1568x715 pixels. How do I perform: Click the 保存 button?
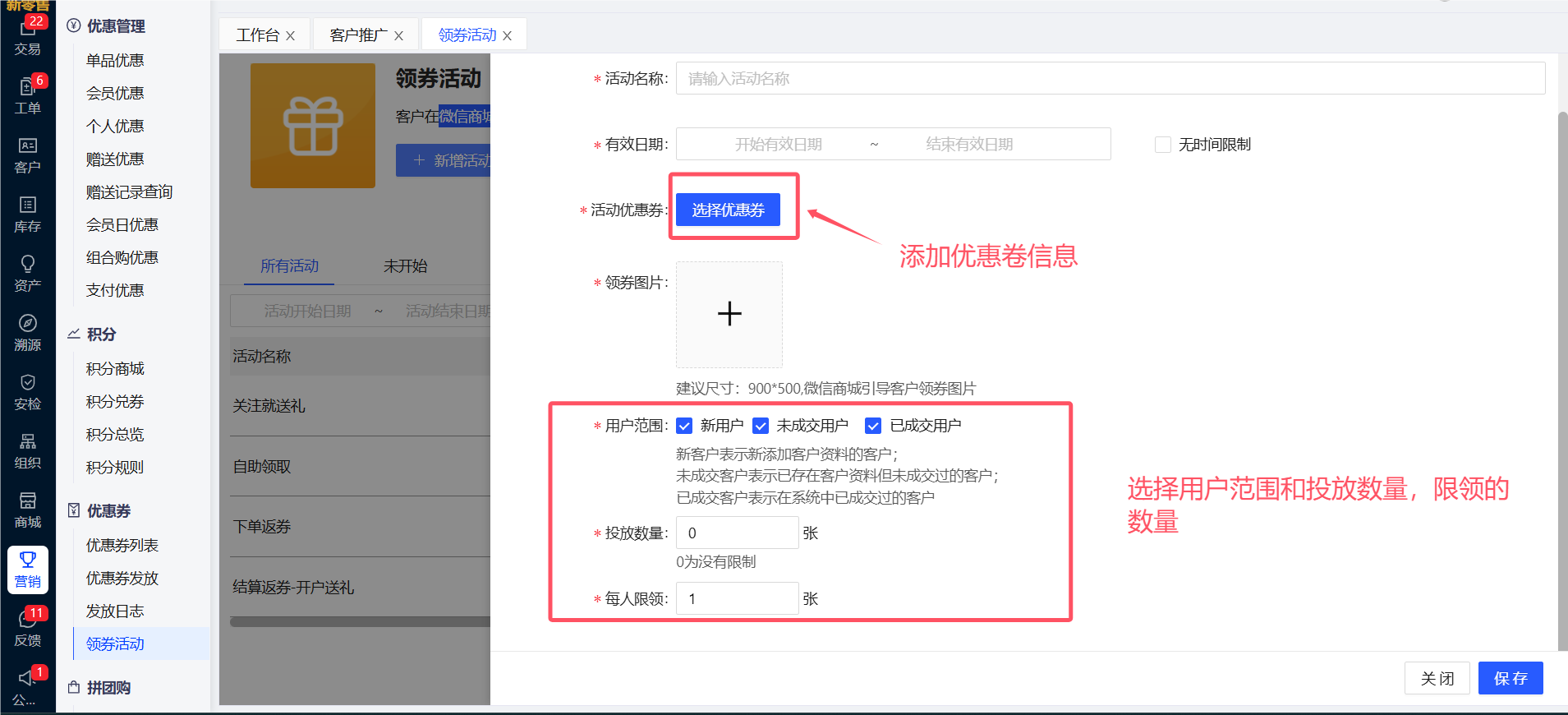coord(1510,678)
